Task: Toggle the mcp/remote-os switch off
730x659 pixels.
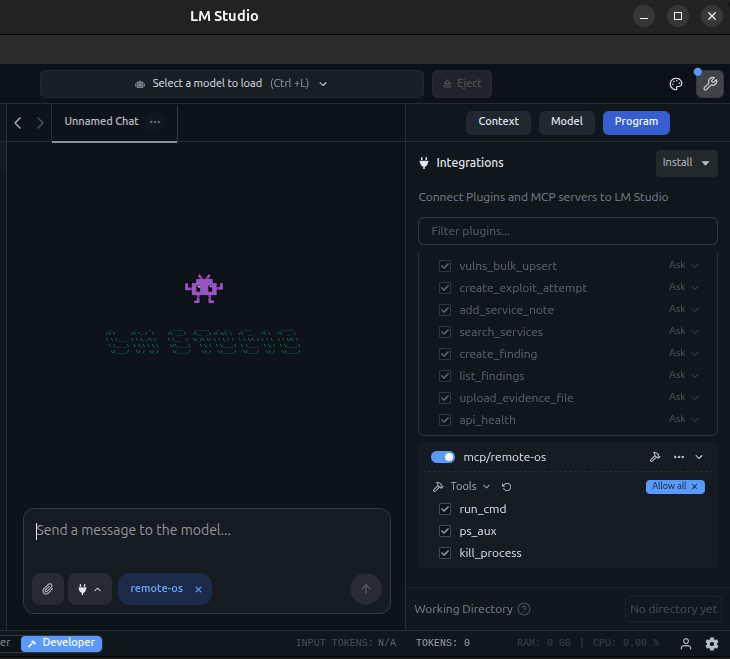Action: (x=443, y=457)
